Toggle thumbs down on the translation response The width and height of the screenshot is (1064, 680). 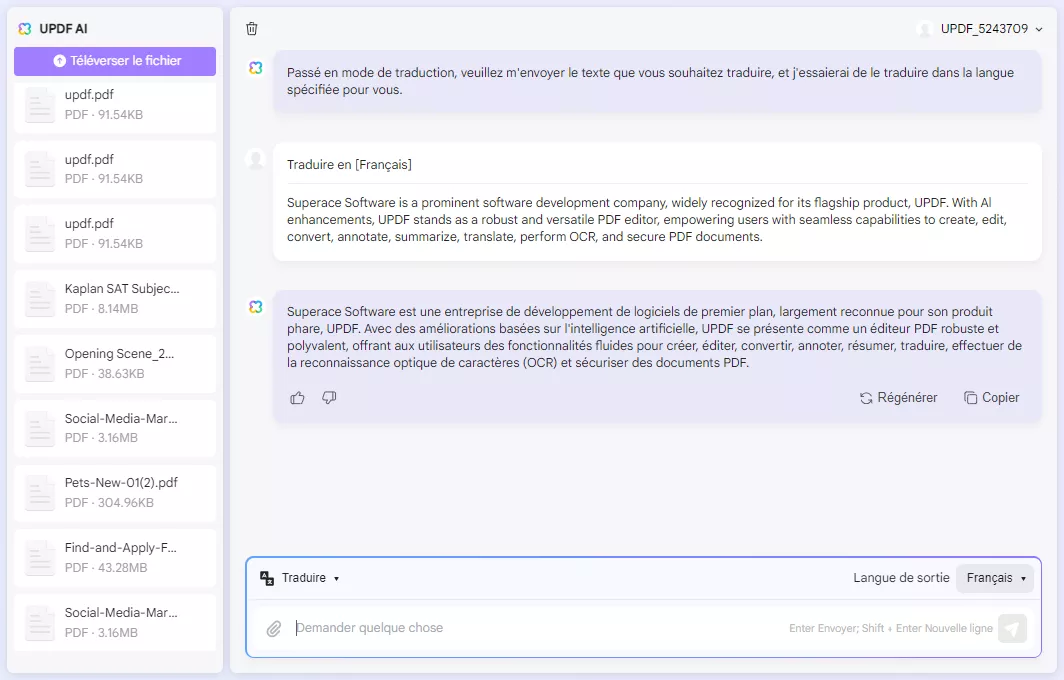329,397
